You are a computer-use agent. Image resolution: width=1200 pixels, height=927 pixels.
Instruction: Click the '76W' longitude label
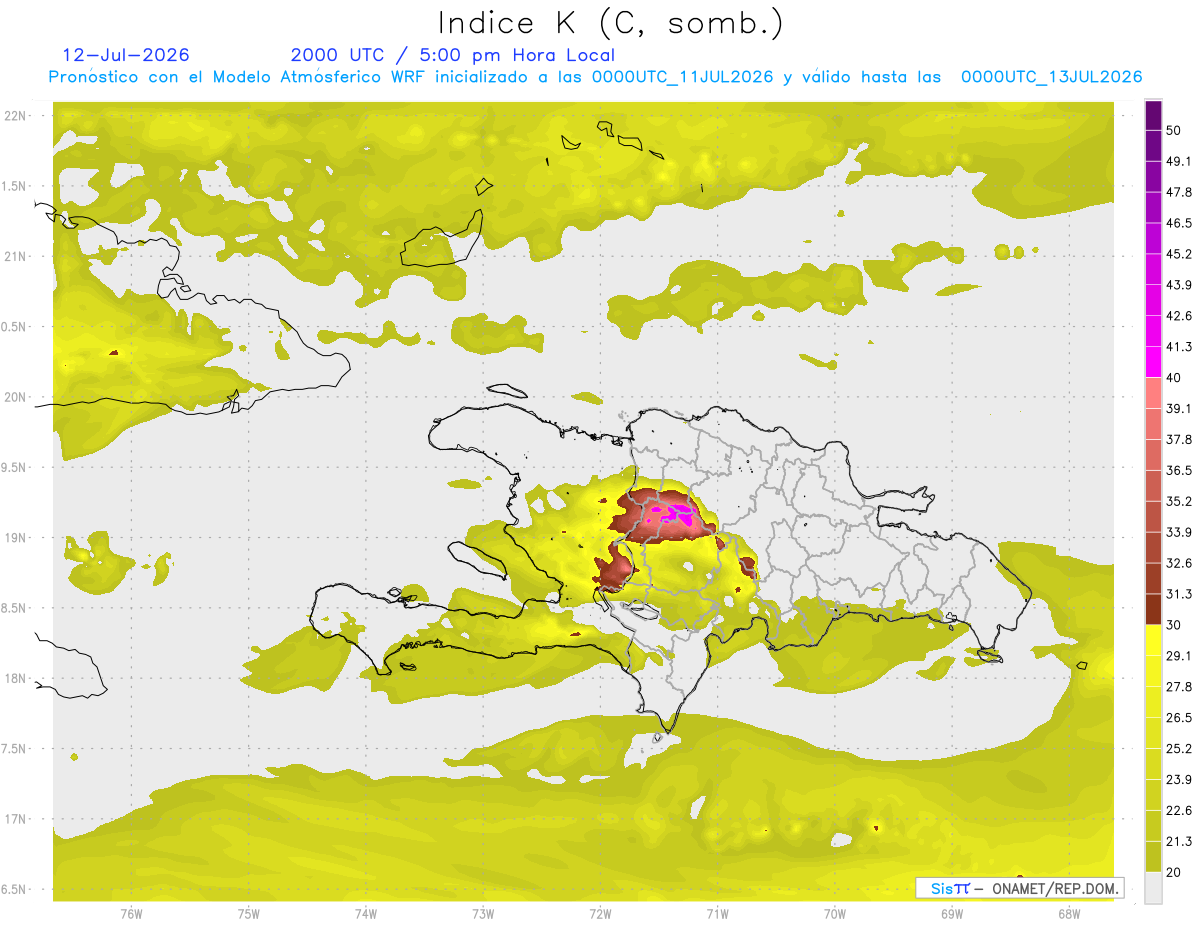131,914
